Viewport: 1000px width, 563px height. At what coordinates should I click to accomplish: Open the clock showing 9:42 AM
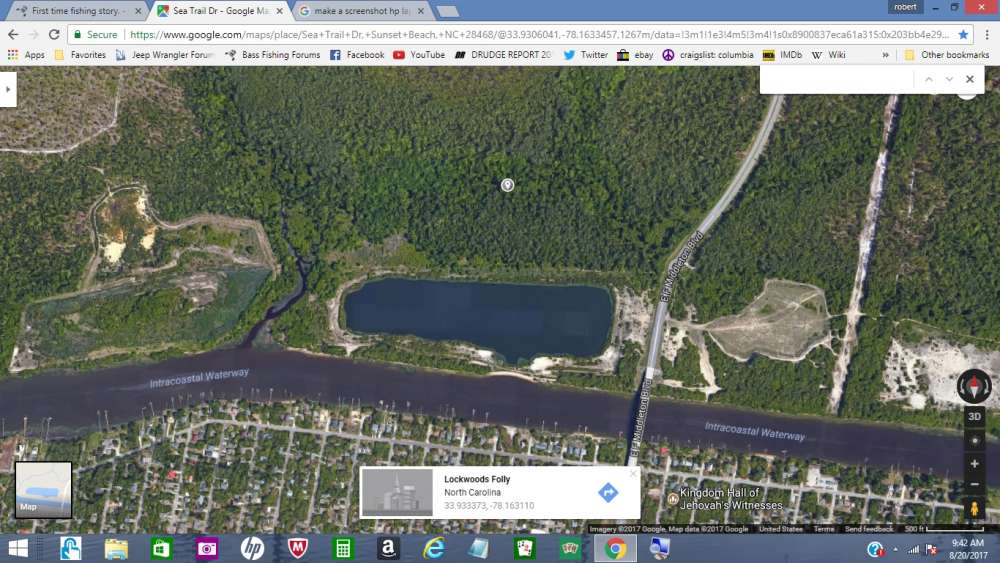coord(967,549)
